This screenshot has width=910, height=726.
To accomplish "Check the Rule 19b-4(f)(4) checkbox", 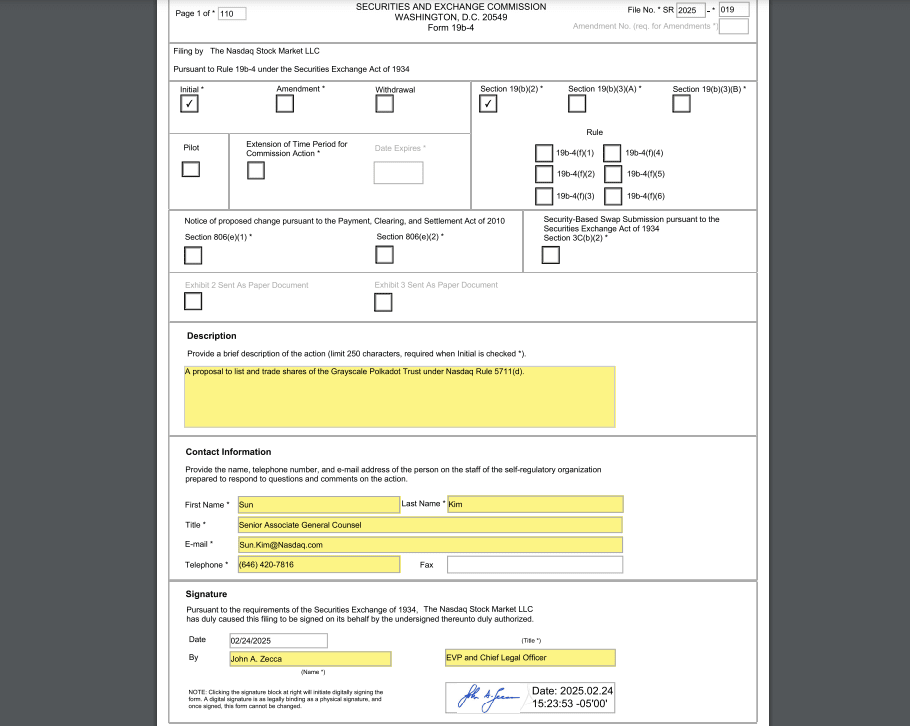I will (612, 153).
